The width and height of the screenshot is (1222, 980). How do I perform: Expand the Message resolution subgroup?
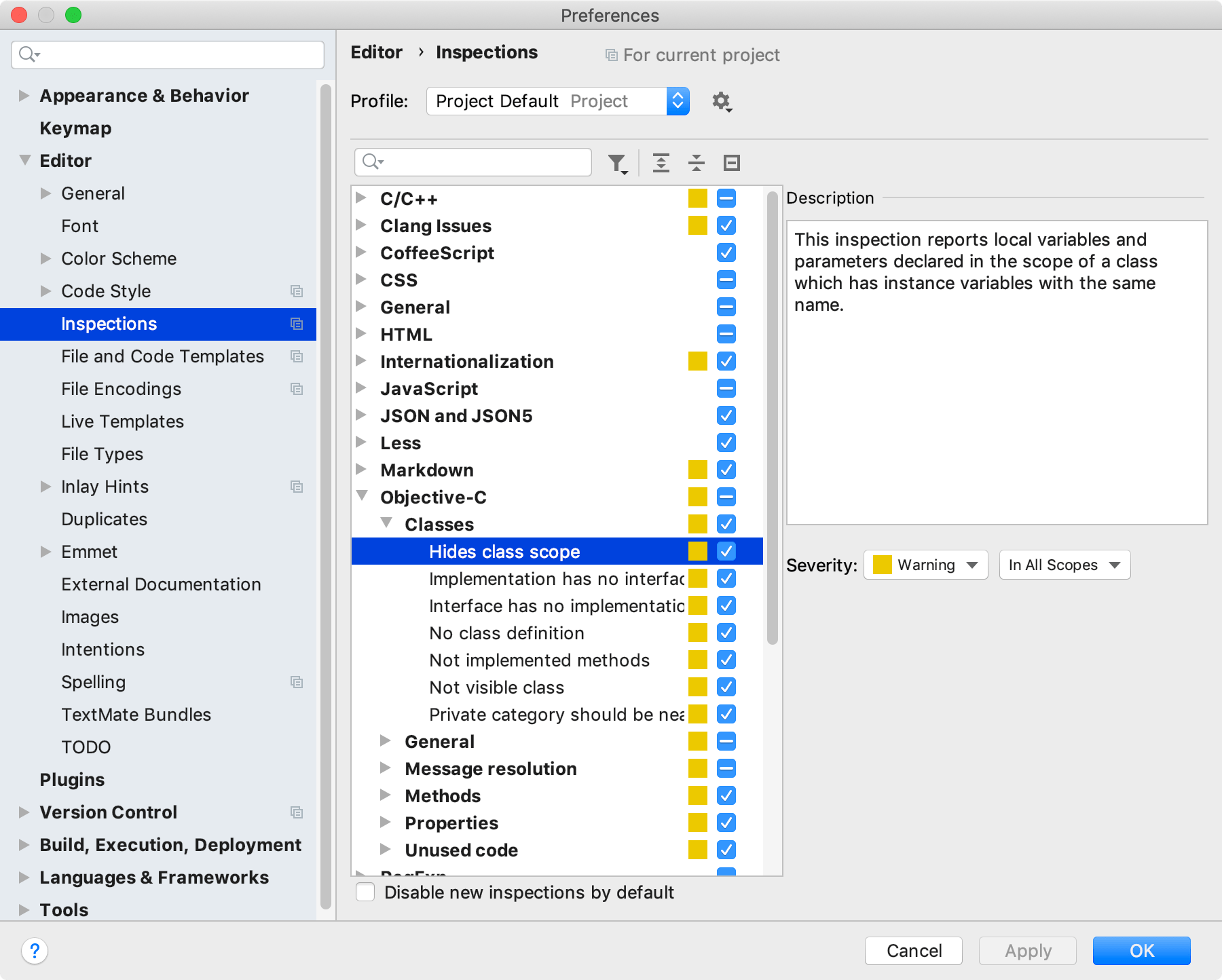(385, 768)
